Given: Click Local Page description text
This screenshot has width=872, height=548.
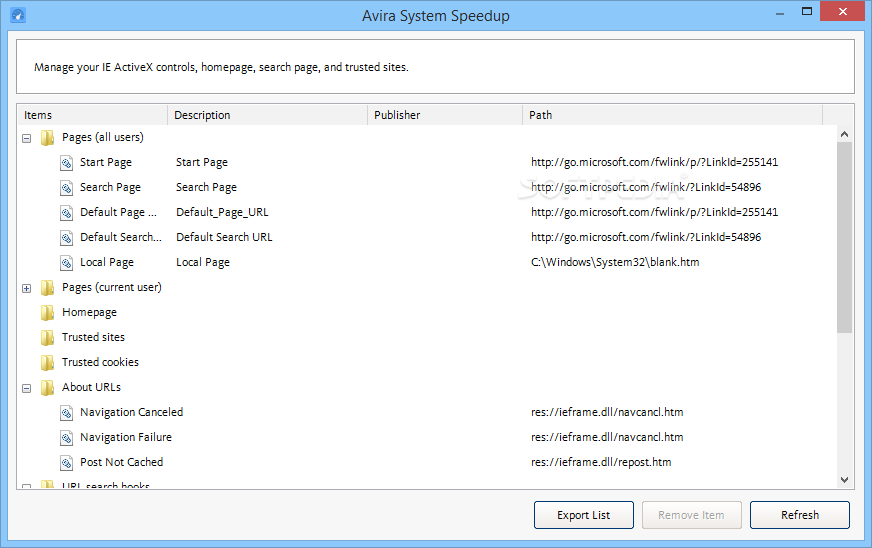Looking at the screenshot, I should pos(203,263).
